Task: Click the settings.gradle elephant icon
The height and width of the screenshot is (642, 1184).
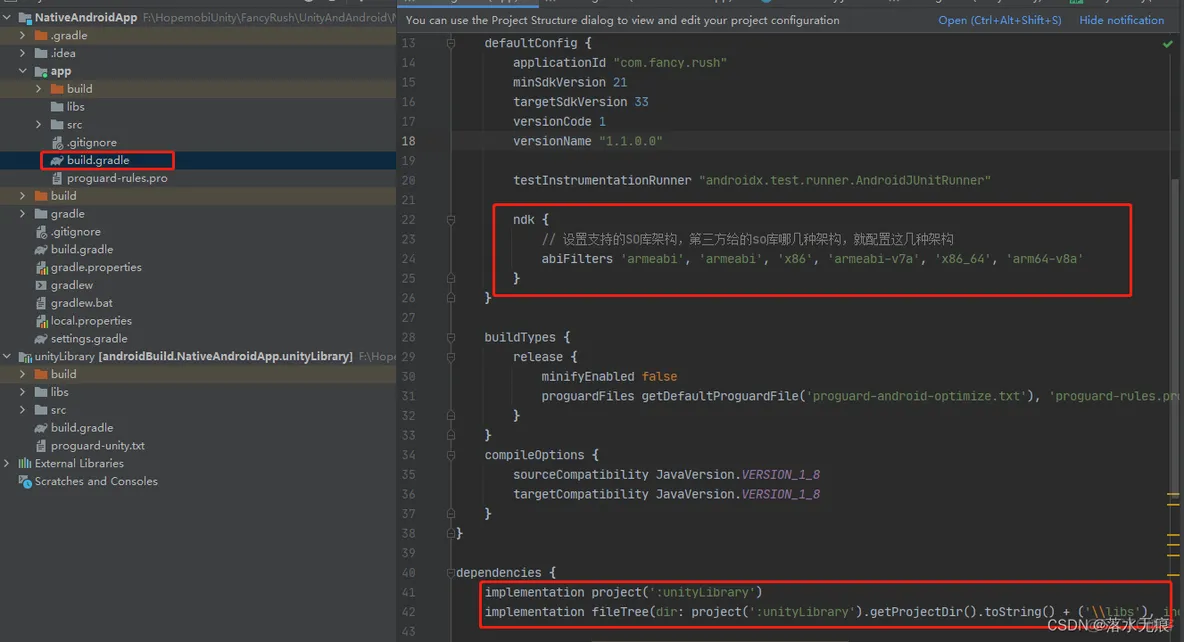Action: tap(41, 338)
